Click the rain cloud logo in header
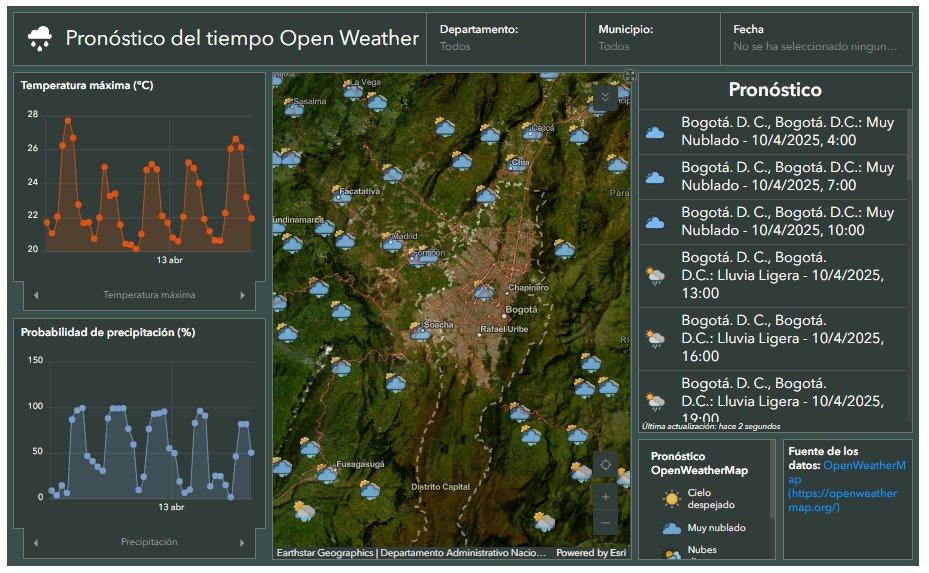 tap(40, 39)
